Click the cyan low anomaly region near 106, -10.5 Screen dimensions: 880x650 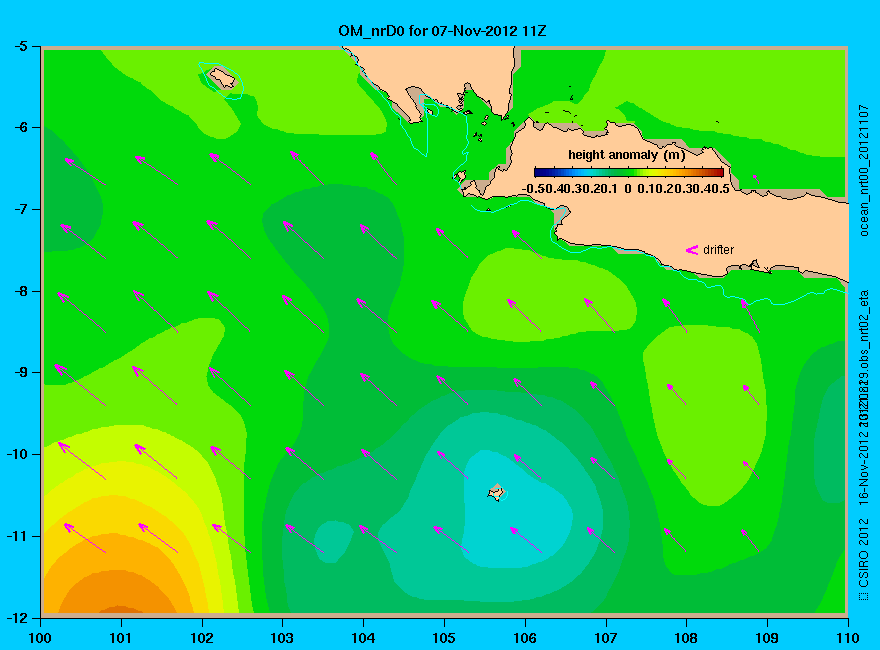click(x=516, y=505)
